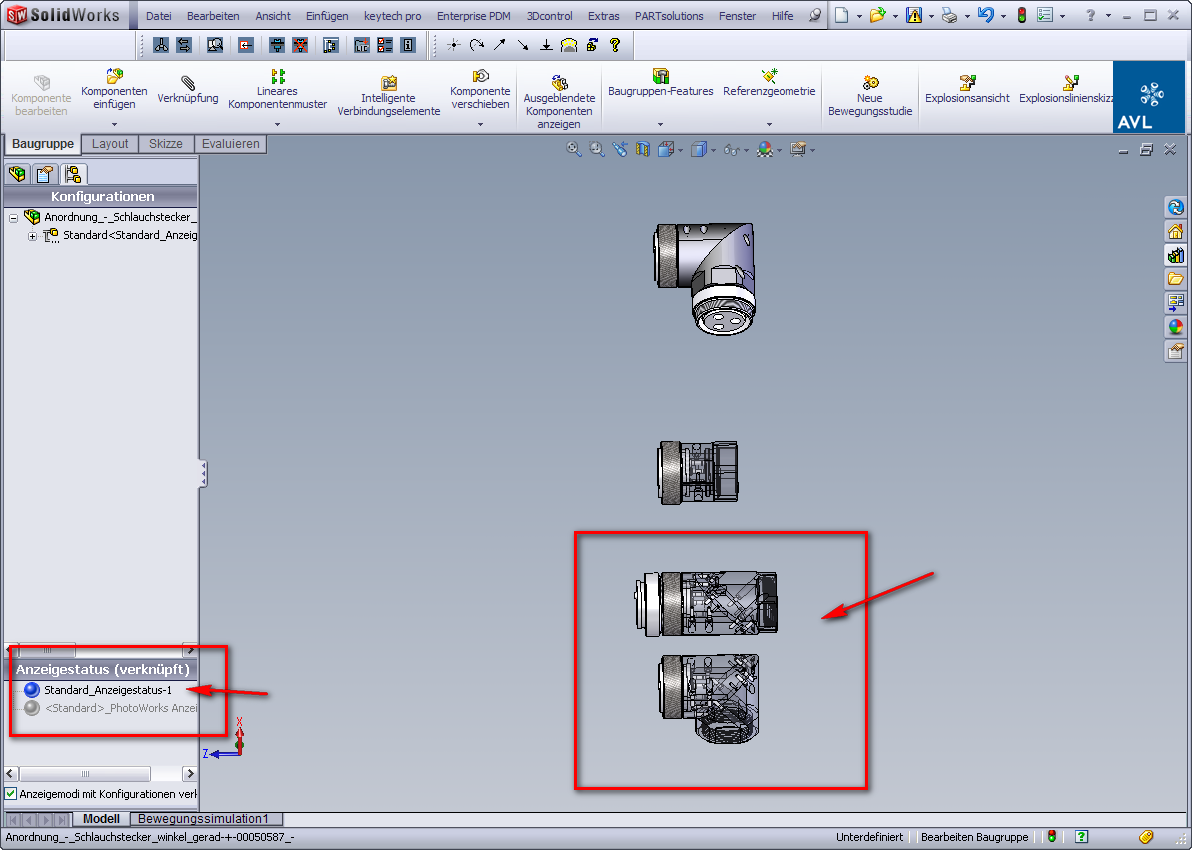Toggle Anzeigemodi mit Konfigurationen checkbox
Image resolution: width=1192 pixels, height=850 pixels.
click(x=11, y=793)
